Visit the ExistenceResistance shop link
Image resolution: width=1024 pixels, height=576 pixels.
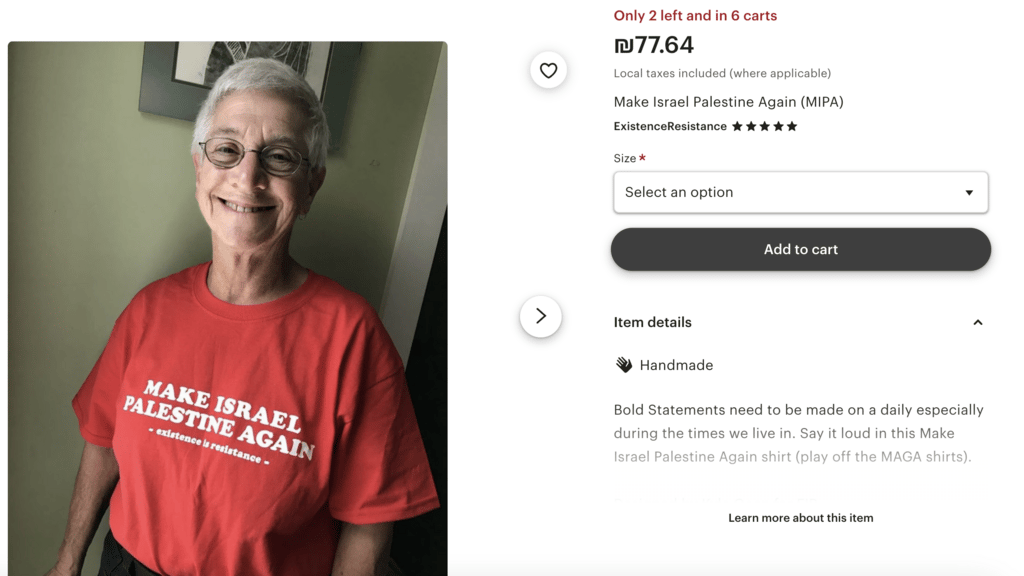click(x=670, y=126)
